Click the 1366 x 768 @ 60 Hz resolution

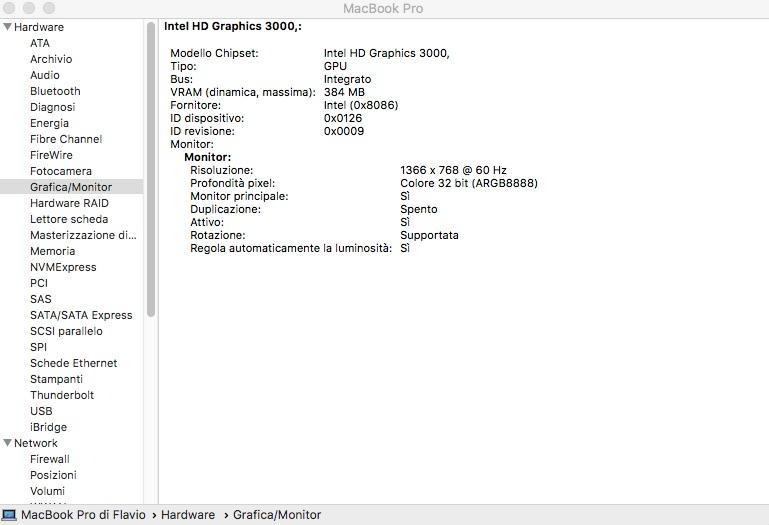[453, 170]
